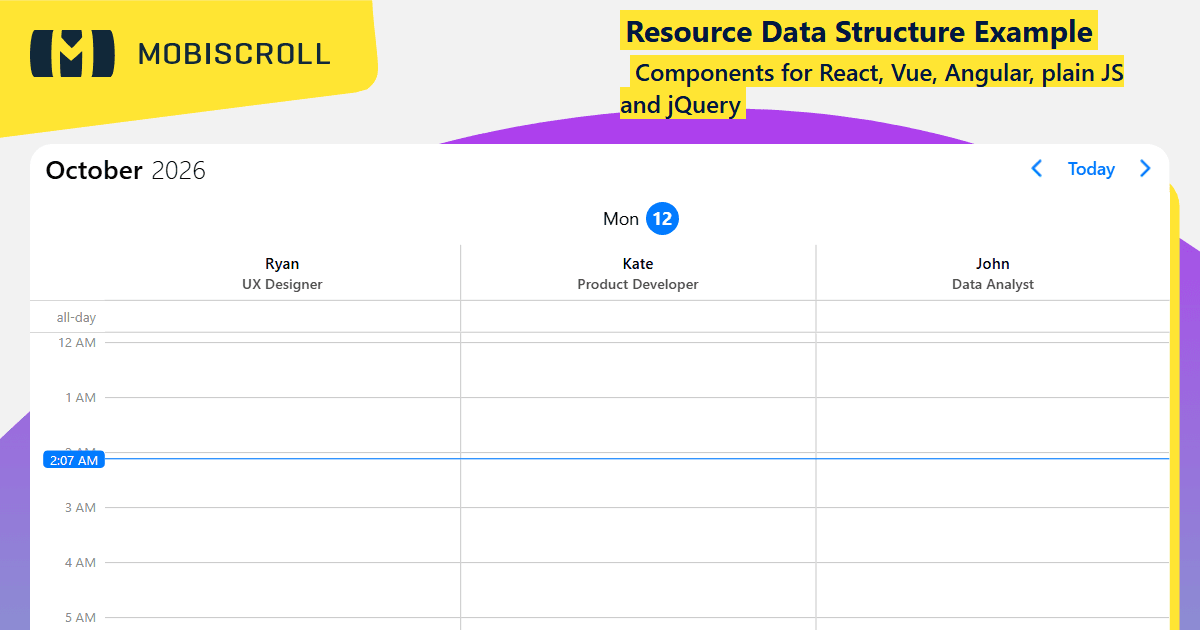Click the UX Designer role label
The height and width of the screenshot is (630, 1200).
point(282,285)
